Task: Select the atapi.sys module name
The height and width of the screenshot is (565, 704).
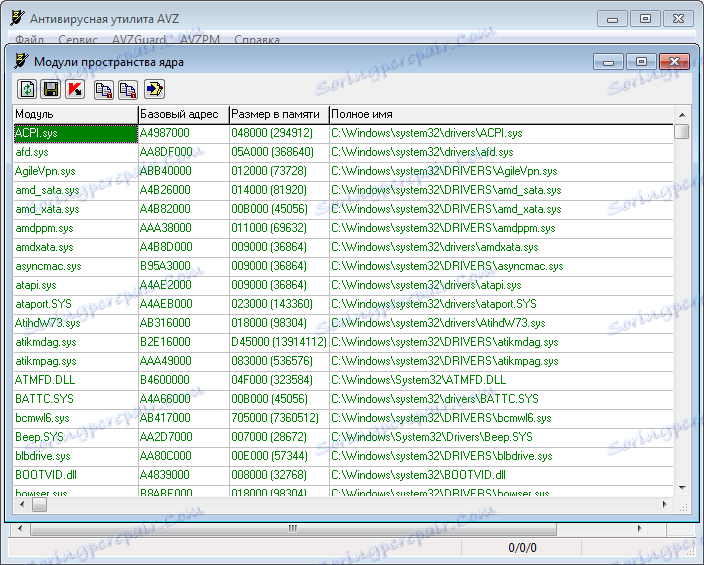Action: coord(35,286)
